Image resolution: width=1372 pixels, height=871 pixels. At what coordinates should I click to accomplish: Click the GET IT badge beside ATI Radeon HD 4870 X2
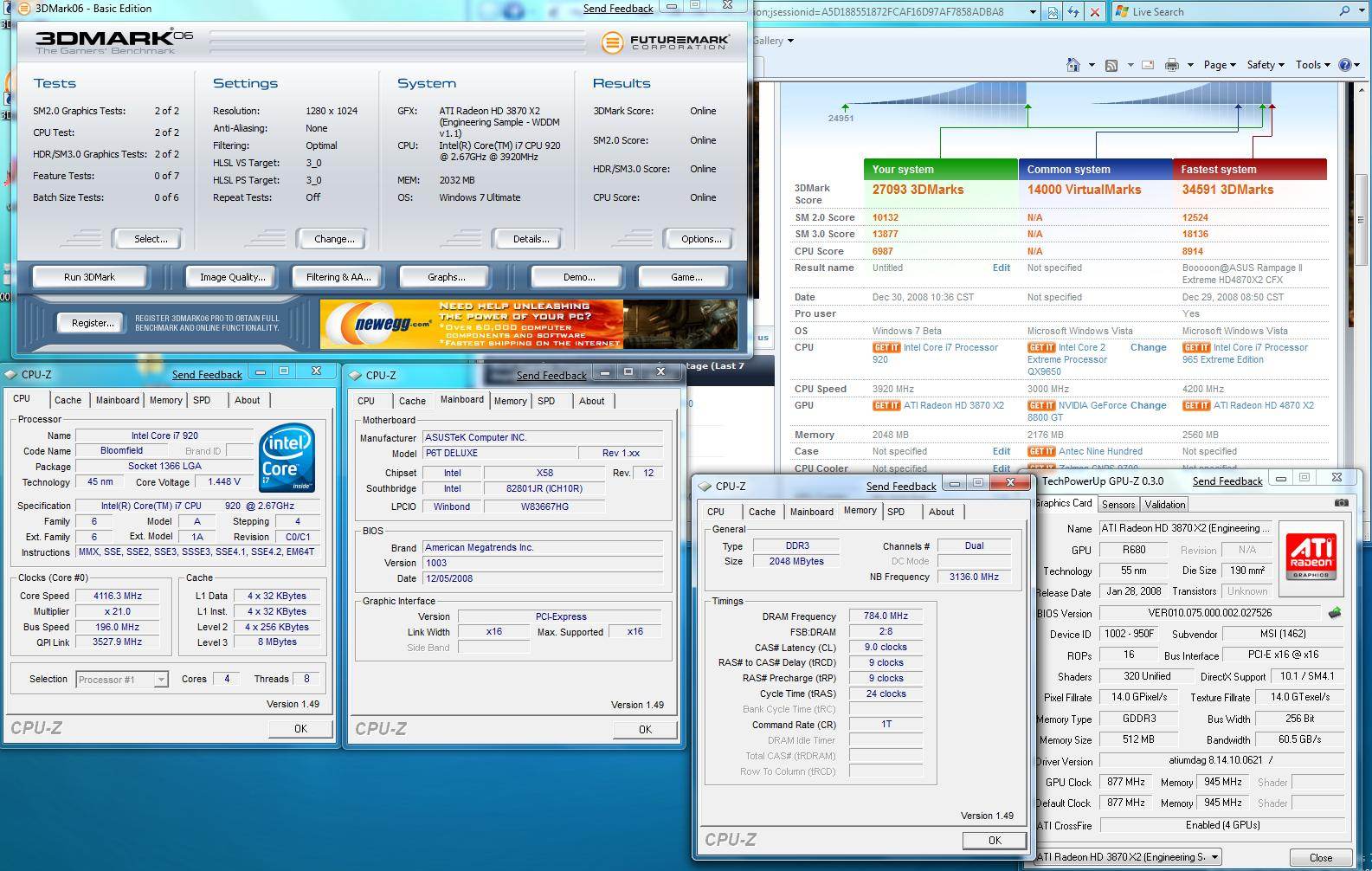click(1196, 405)
